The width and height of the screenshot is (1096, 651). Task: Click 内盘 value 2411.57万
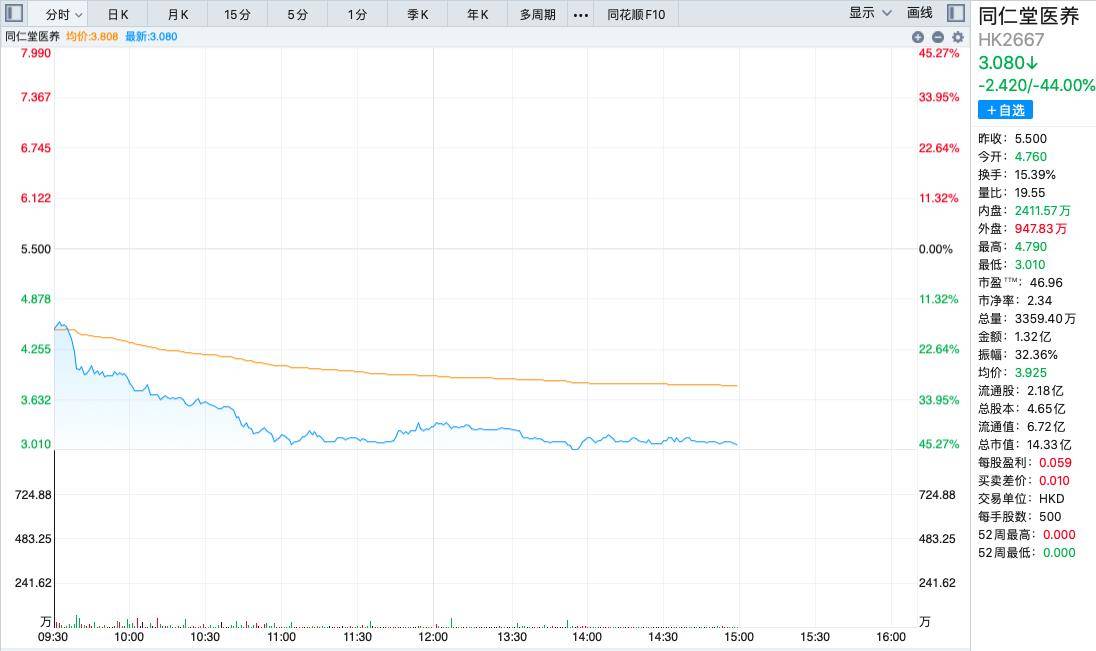pos(1042,210)
